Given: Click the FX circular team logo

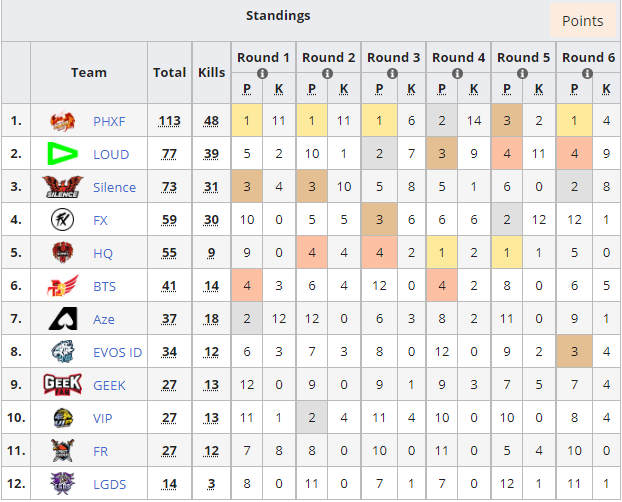Looking at the screenshot, I should point(62,219).
